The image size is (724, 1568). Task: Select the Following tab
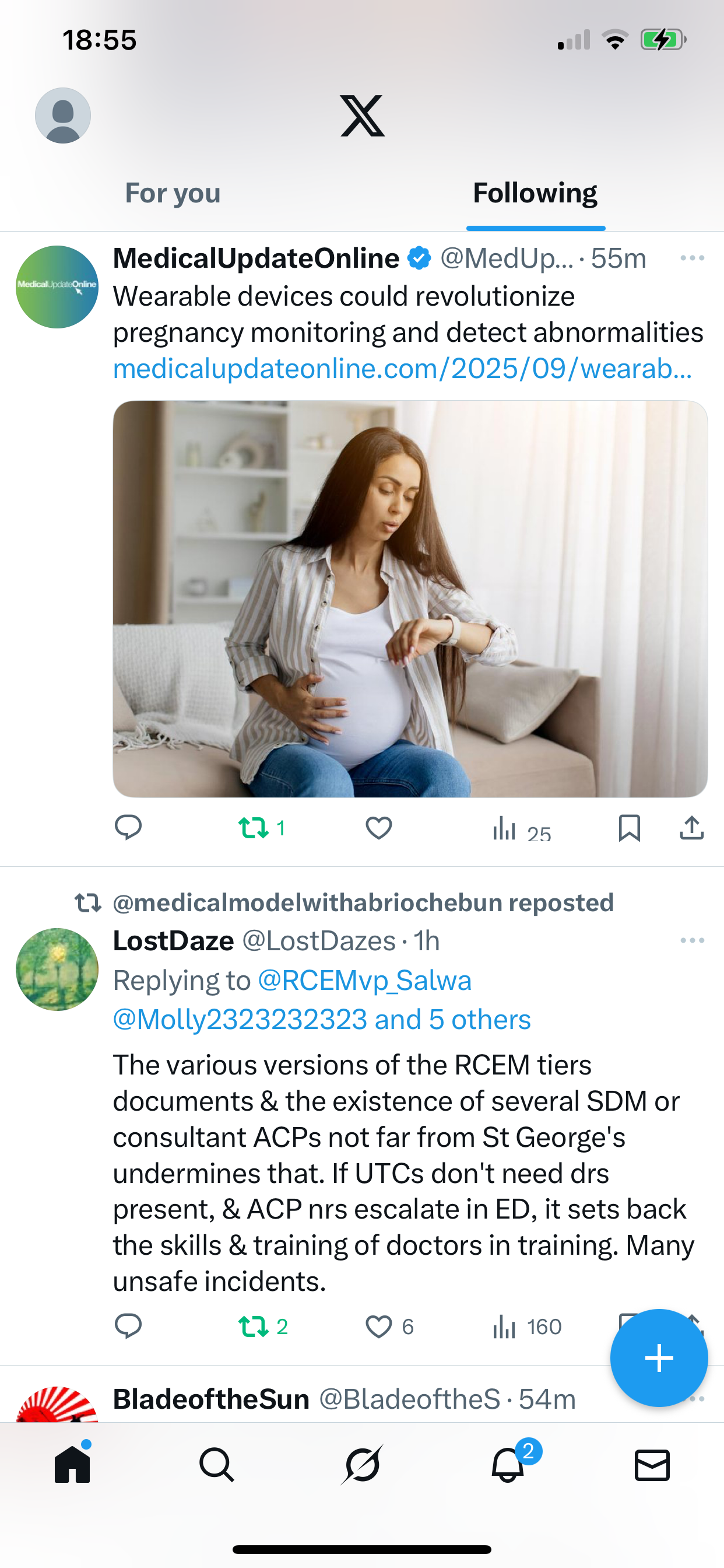(535, 193)
